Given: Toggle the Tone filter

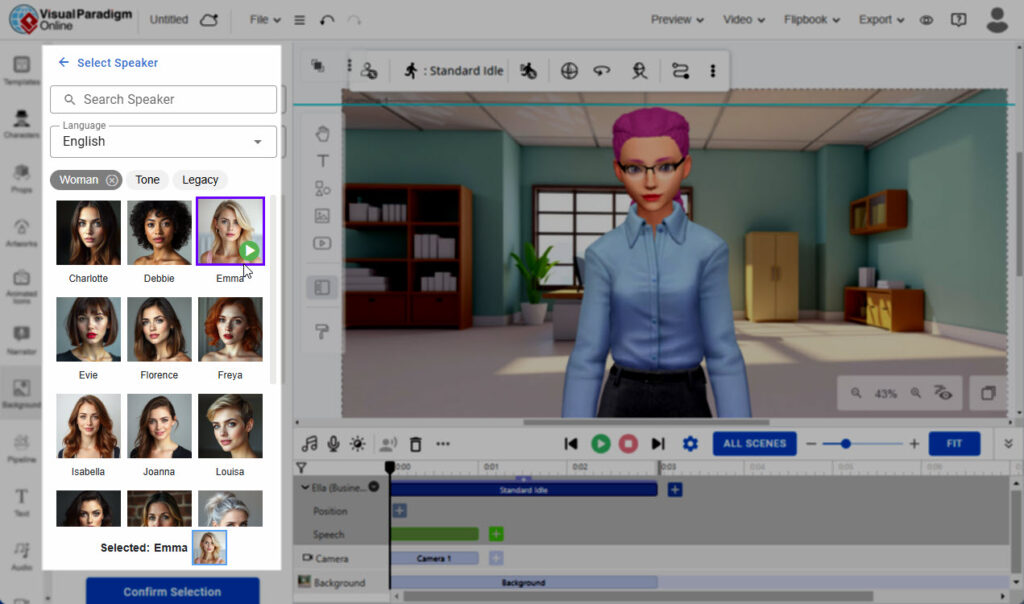Looking at the screenshot, I should [147, 180].
